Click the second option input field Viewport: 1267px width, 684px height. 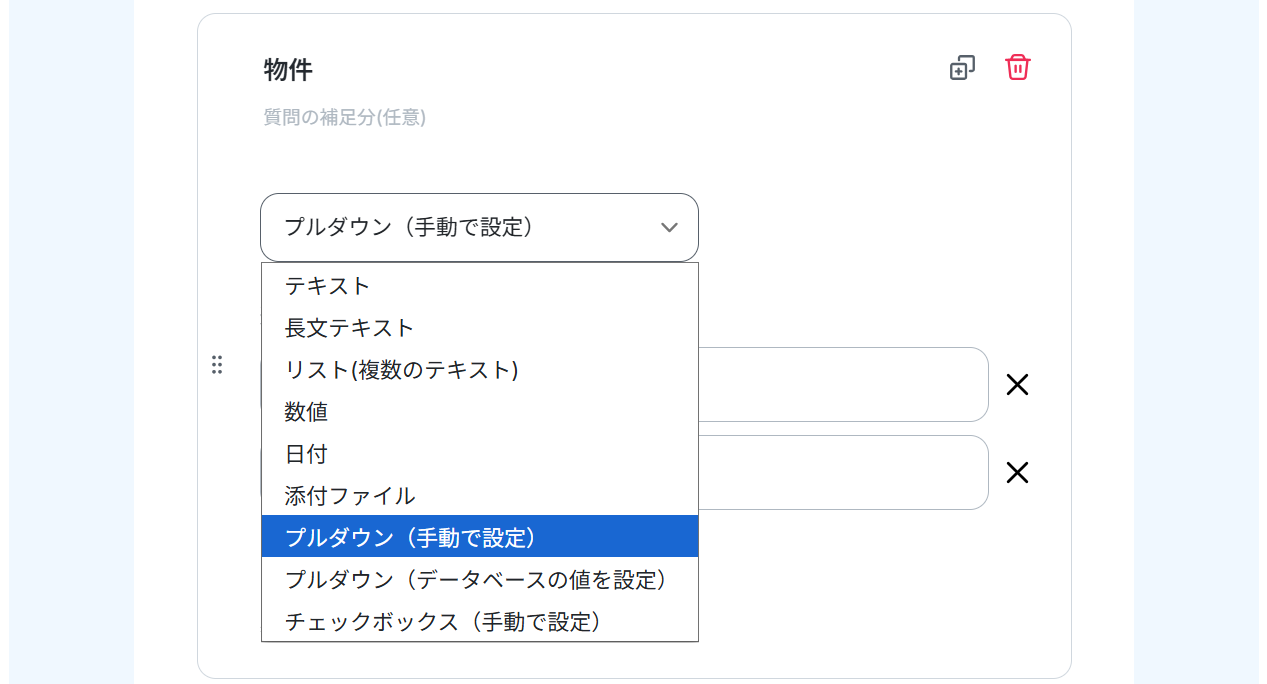[x=843, y=473]
